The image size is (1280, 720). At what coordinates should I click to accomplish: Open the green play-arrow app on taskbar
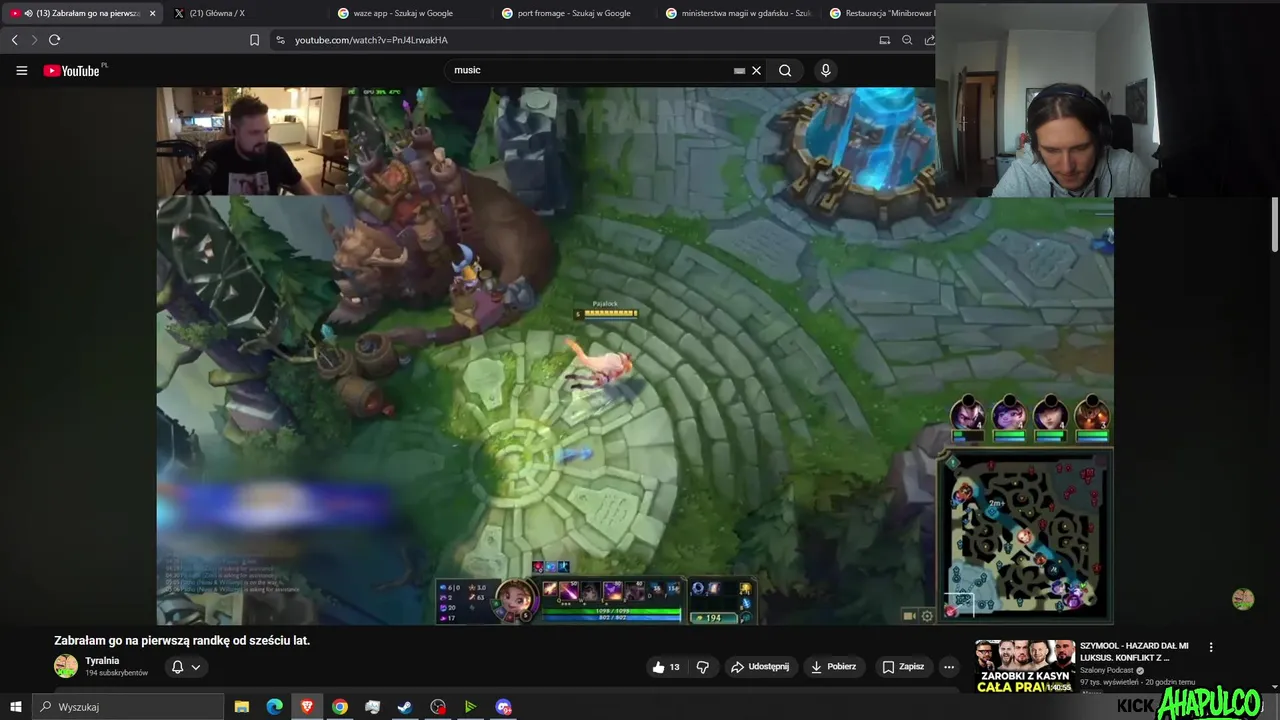point(470,707)
